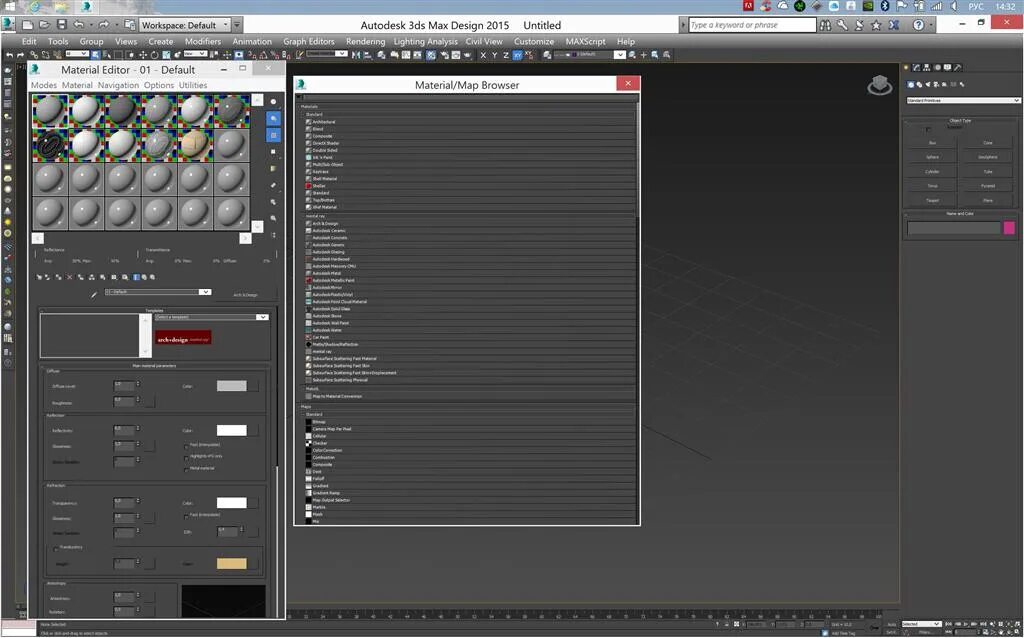Click the search binoculars icon
1024x638 pixels.
pos(826,25)
